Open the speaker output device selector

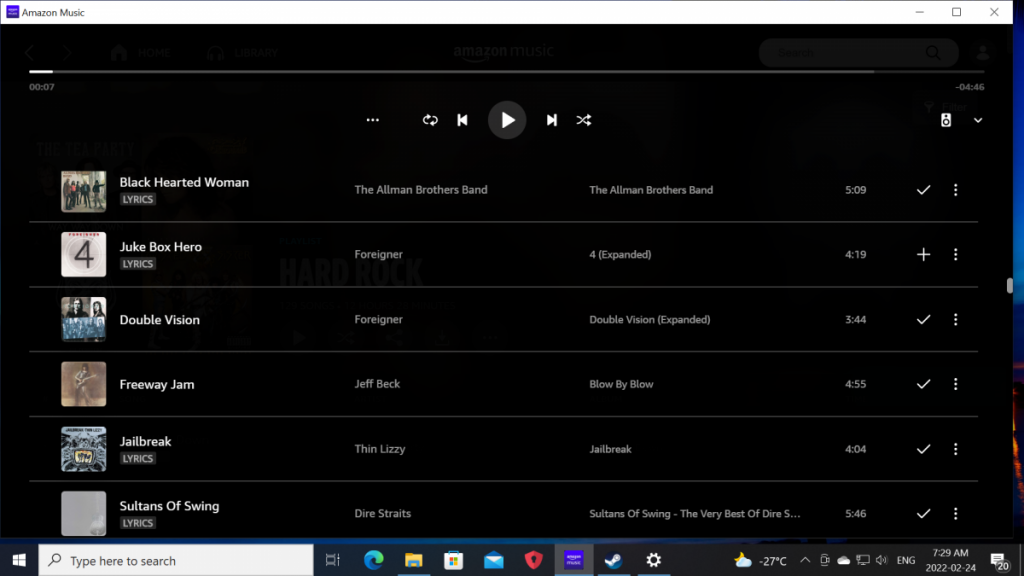946,120
